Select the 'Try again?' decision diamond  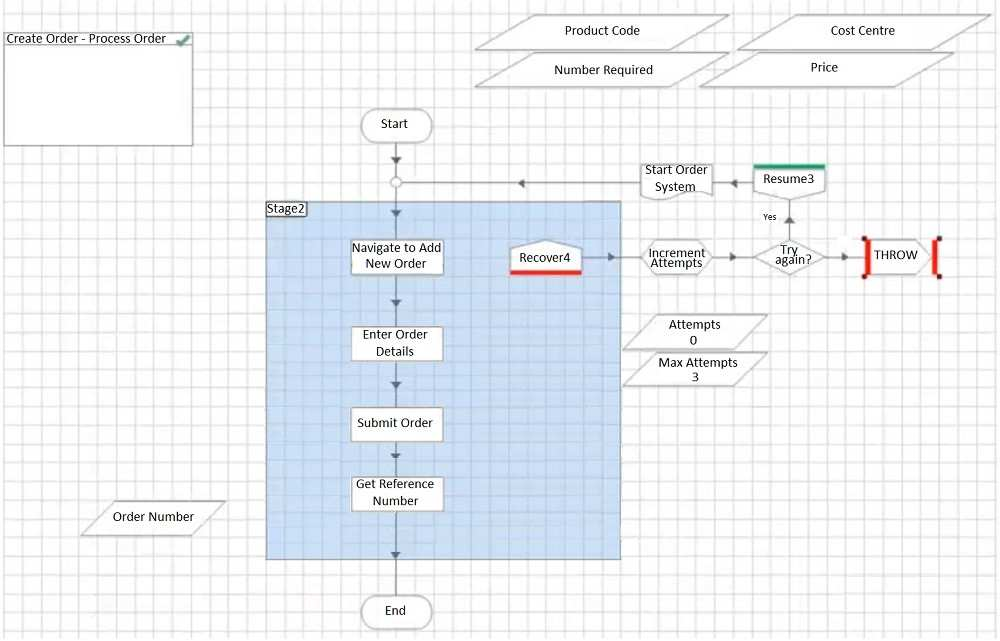click(789, 256)
